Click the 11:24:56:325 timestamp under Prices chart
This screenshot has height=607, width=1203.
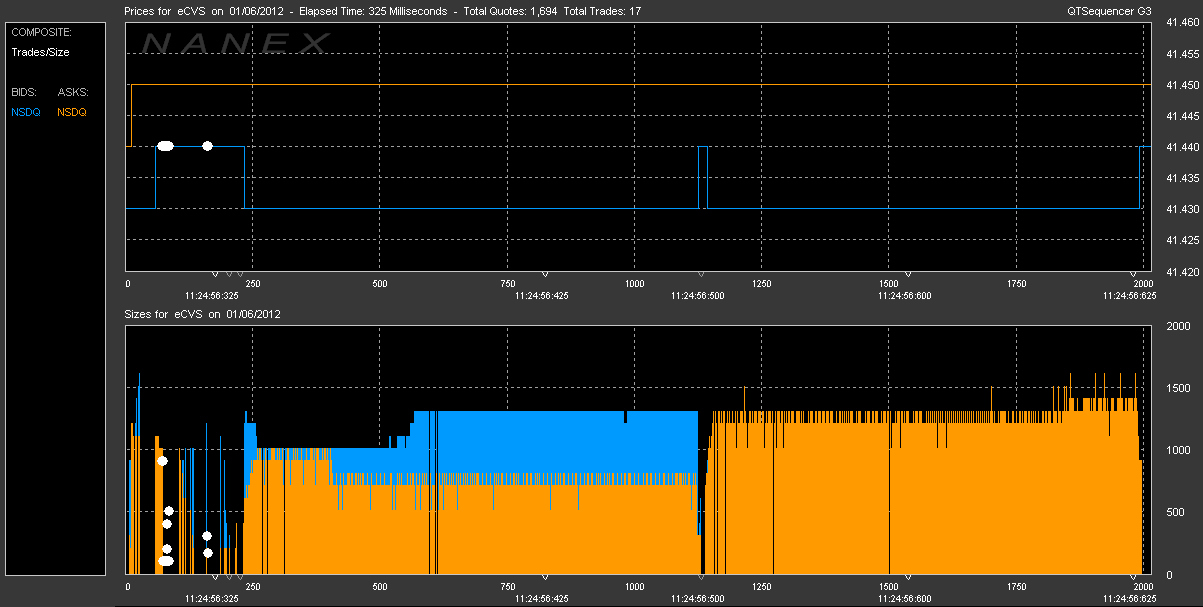tap(212, 296)
